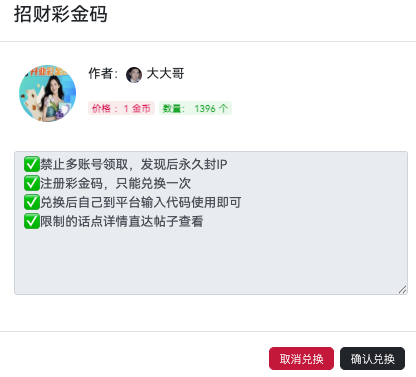Click the price tag 价格: 1 金币
416x377 pixels.
coord(121,108)
